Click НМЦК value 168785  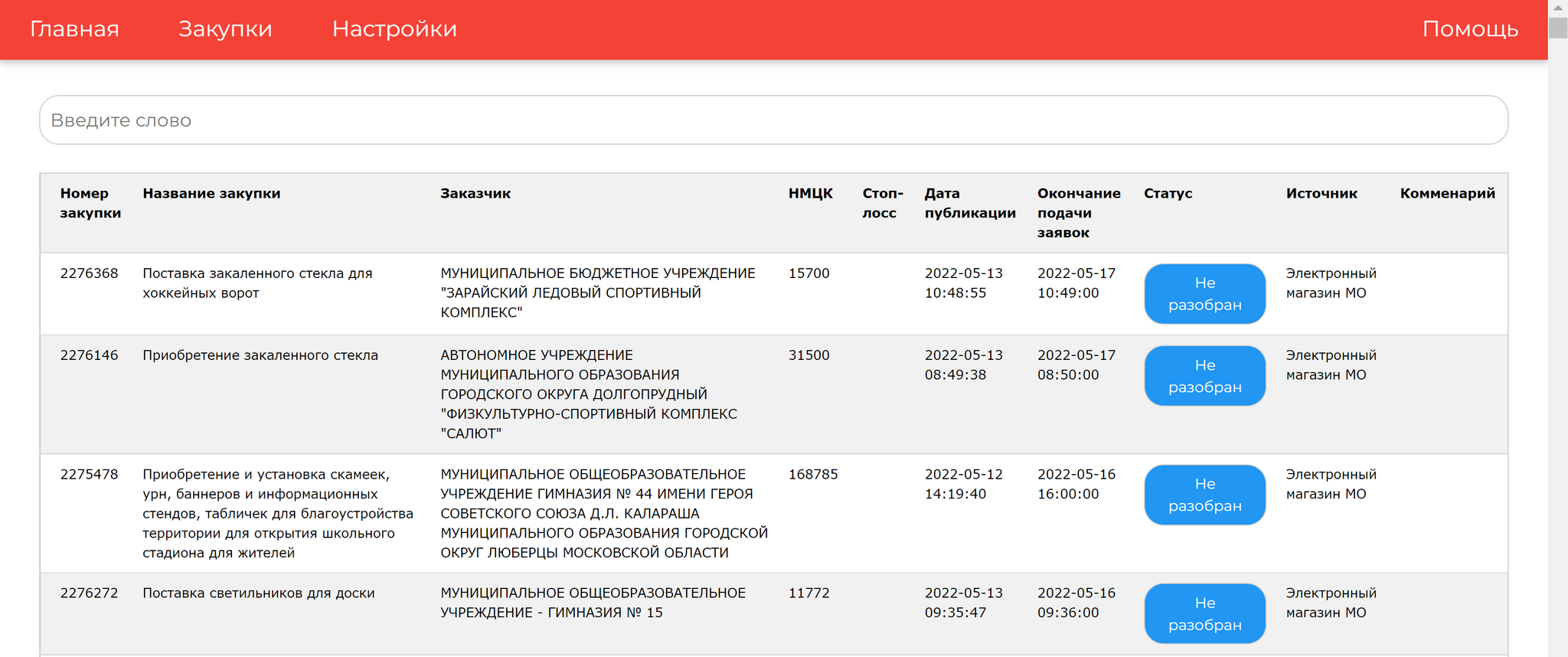pos(813,474)
